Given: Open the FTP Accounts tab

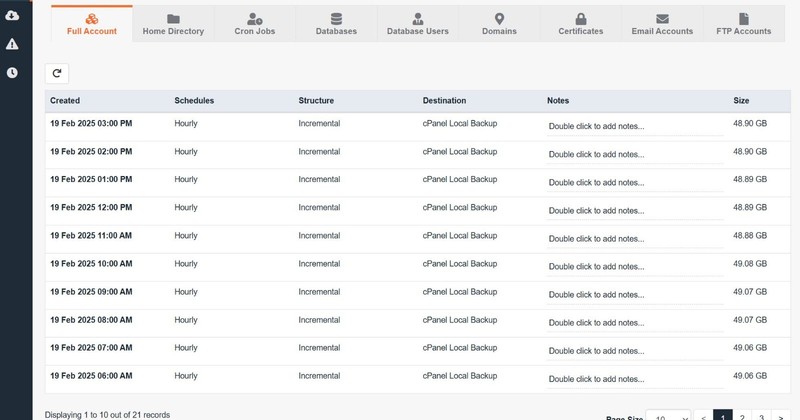Looking at the screenshot, I should click(x=744, y=24).
